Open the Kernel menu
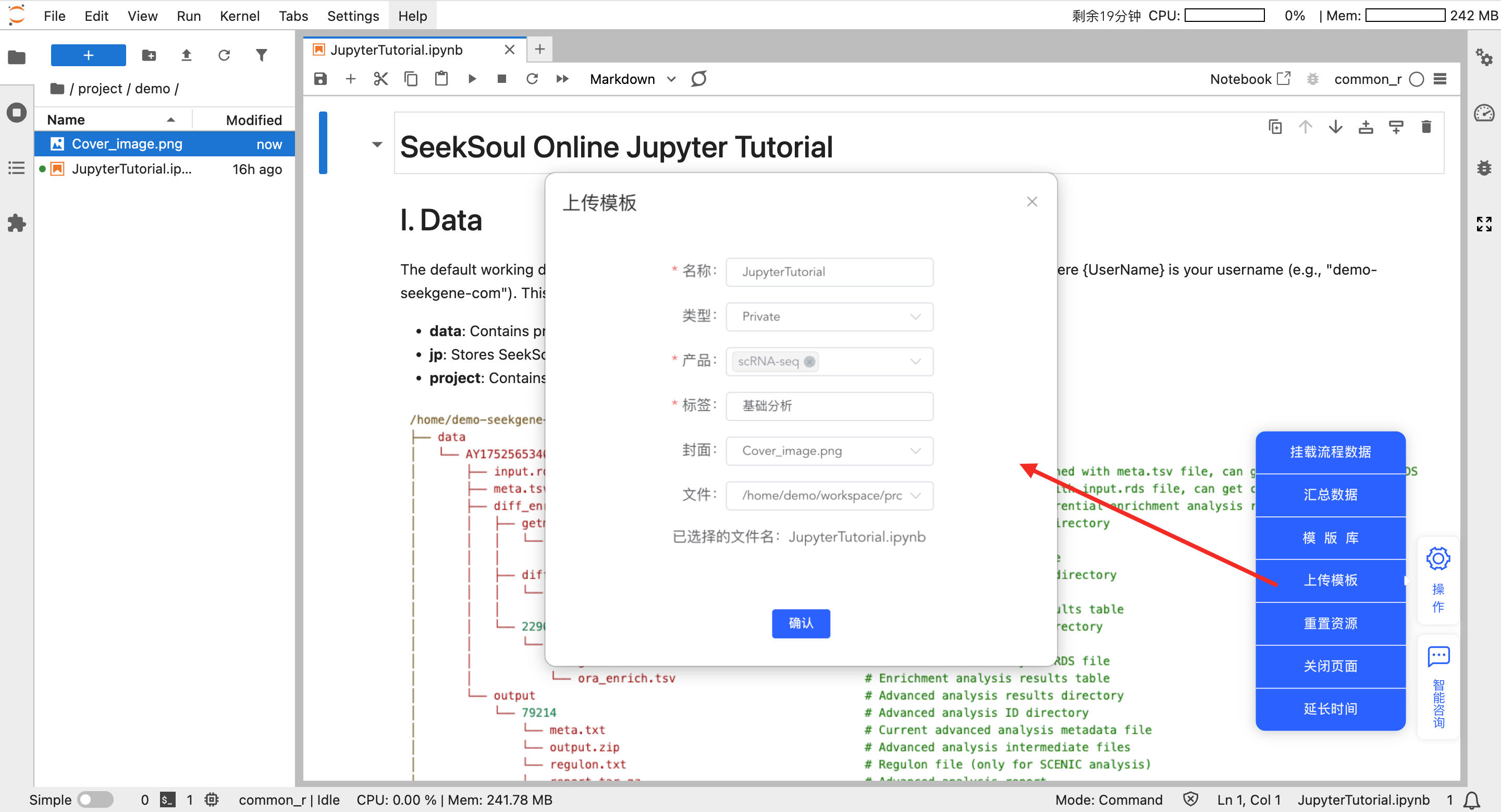1501x812 pixels. click(x=239, y=16)
